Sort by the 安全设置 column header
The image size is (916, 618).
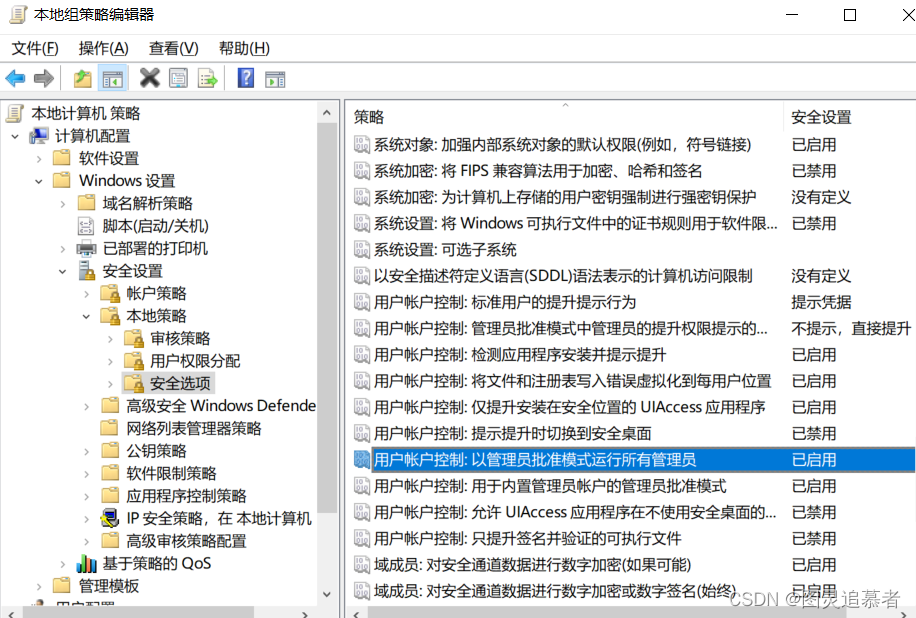[849, 117]
